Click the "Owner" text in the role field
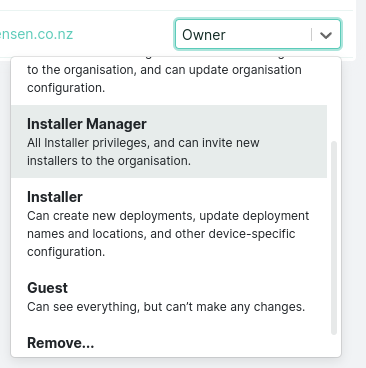The height and width of the screenshot is (368, 366). point(204,35)
